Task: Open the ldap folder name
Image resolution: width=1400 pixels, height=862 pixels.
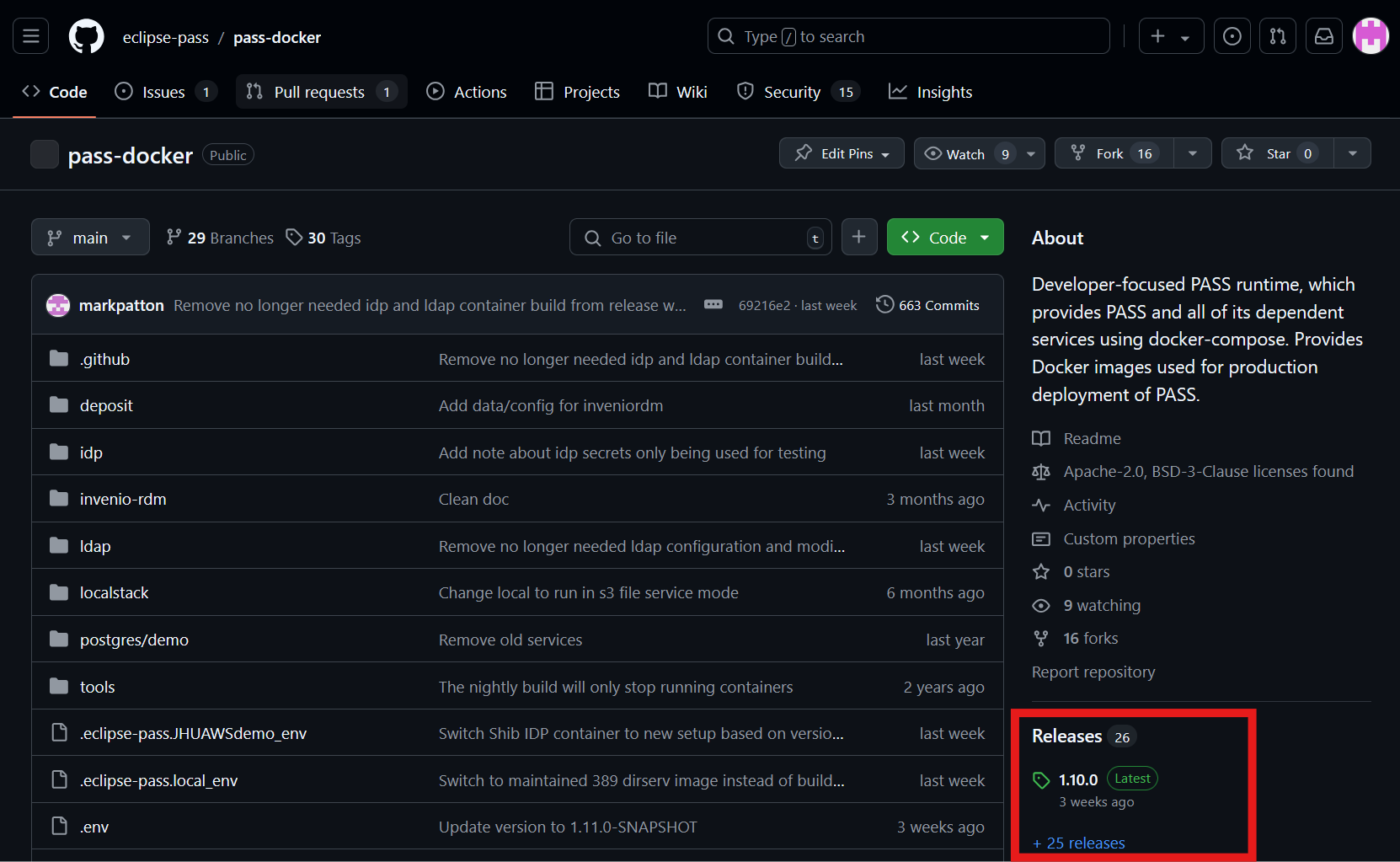Action: [95, 546]
